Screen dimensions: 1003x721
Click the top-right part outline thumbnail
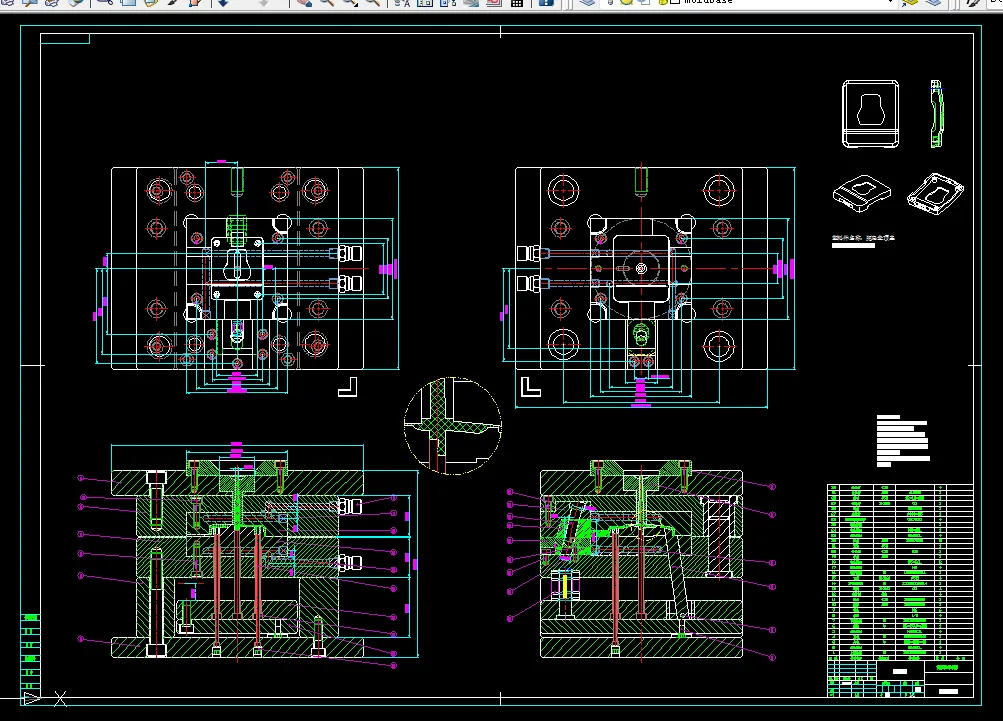click(936, 113)
